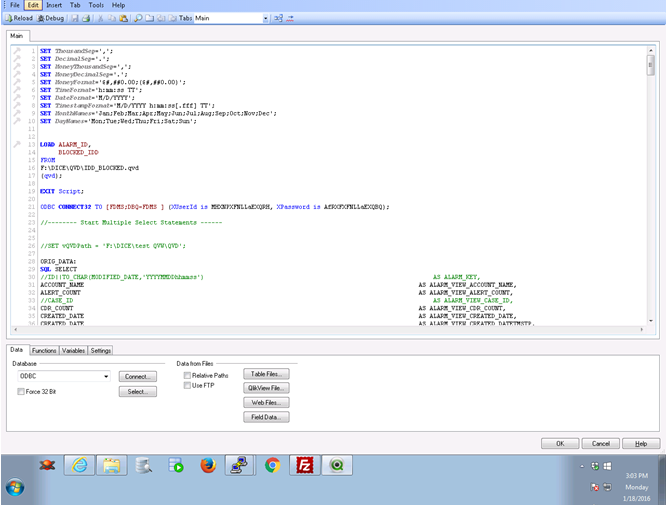Open search with the magnifier icon

click(138, 18)
